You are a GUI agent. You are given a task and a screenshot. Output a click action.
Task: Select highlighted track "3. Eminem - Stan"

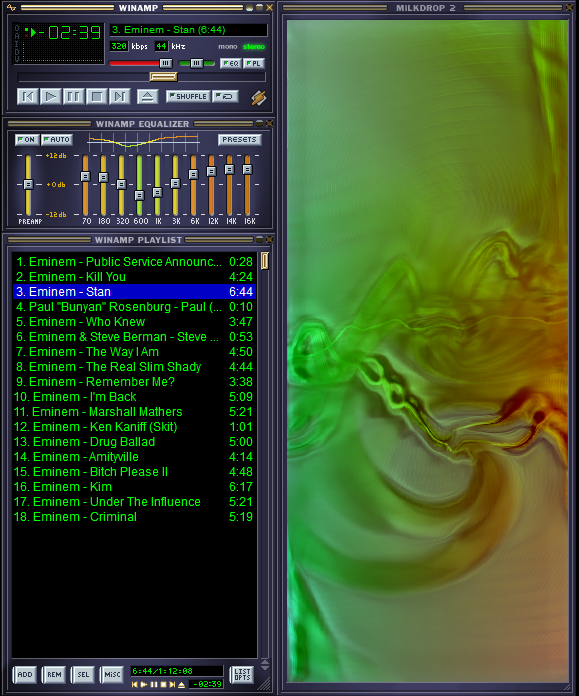click(134, 292)
